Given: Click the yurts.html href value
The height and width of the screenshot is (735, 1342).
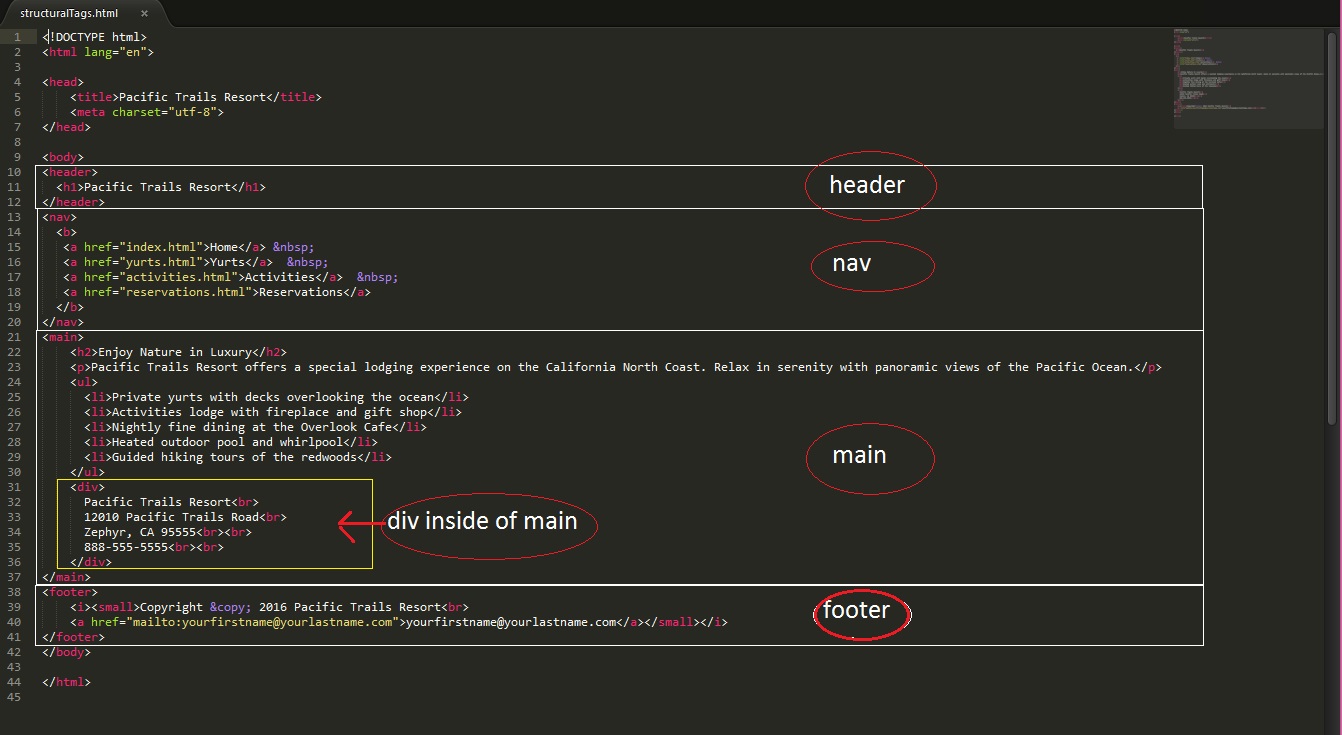Looking at the screenshot, I should [x=164, y=262].
